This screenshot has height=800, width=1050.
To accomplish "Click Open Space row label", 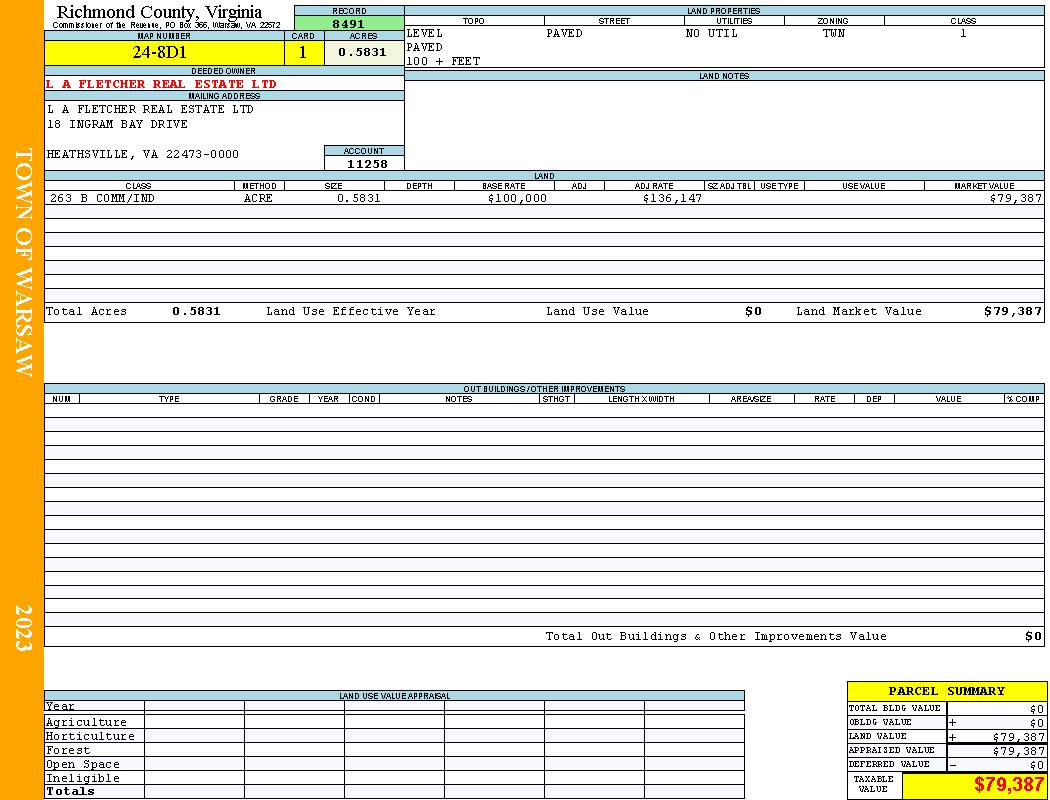I will (x=82, y=765).
